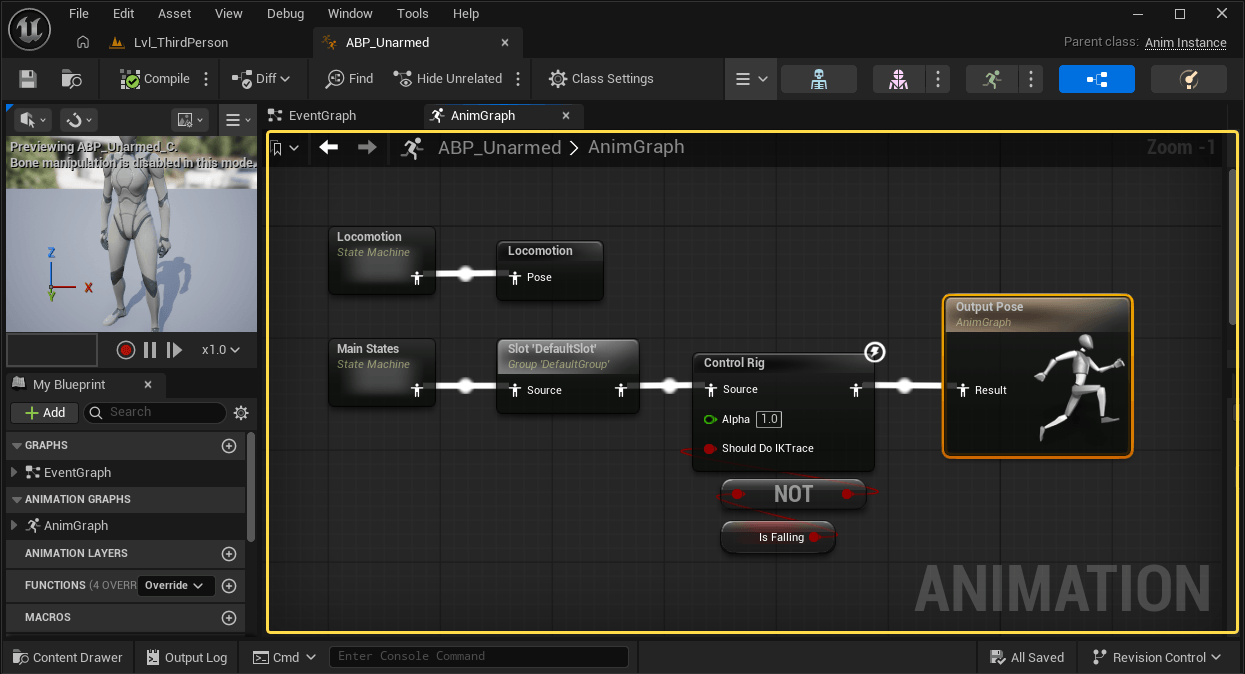Open the skeletal mesh editor mode icon
This screenshot has width=1245, height=674.
click(898, 79)
